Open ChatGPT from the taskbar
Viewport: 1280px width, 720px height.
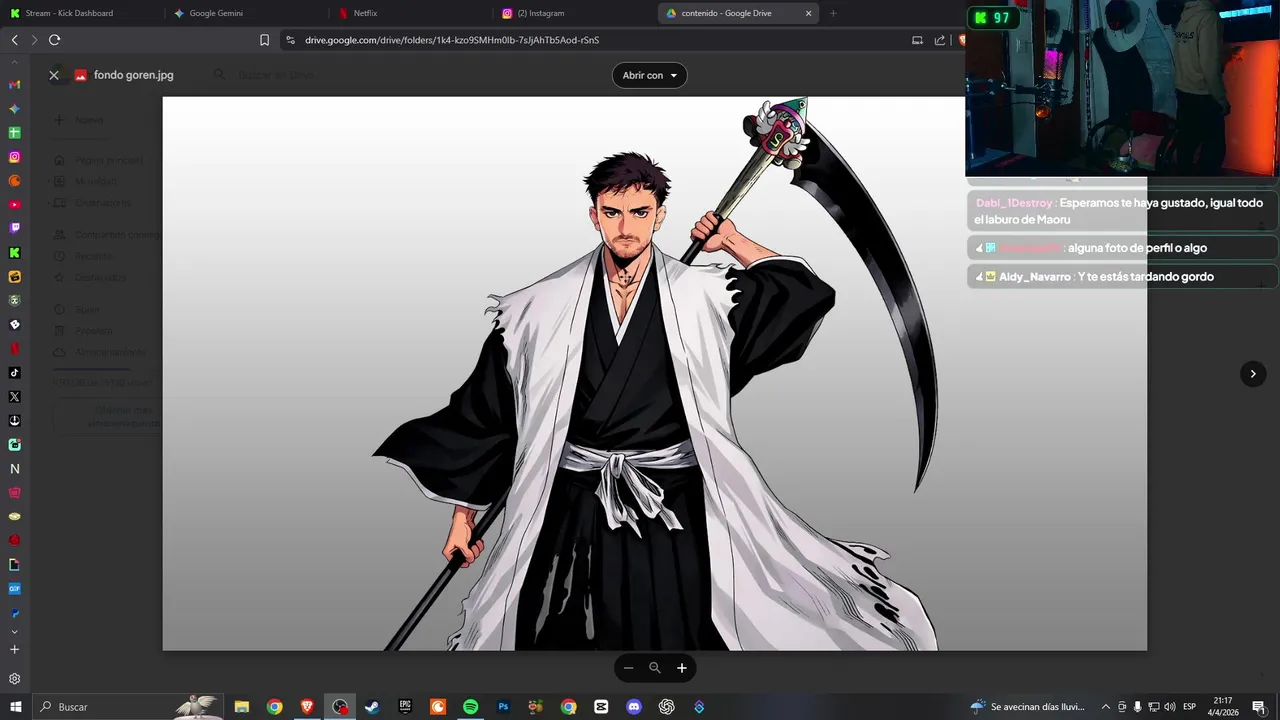[667, 707]
